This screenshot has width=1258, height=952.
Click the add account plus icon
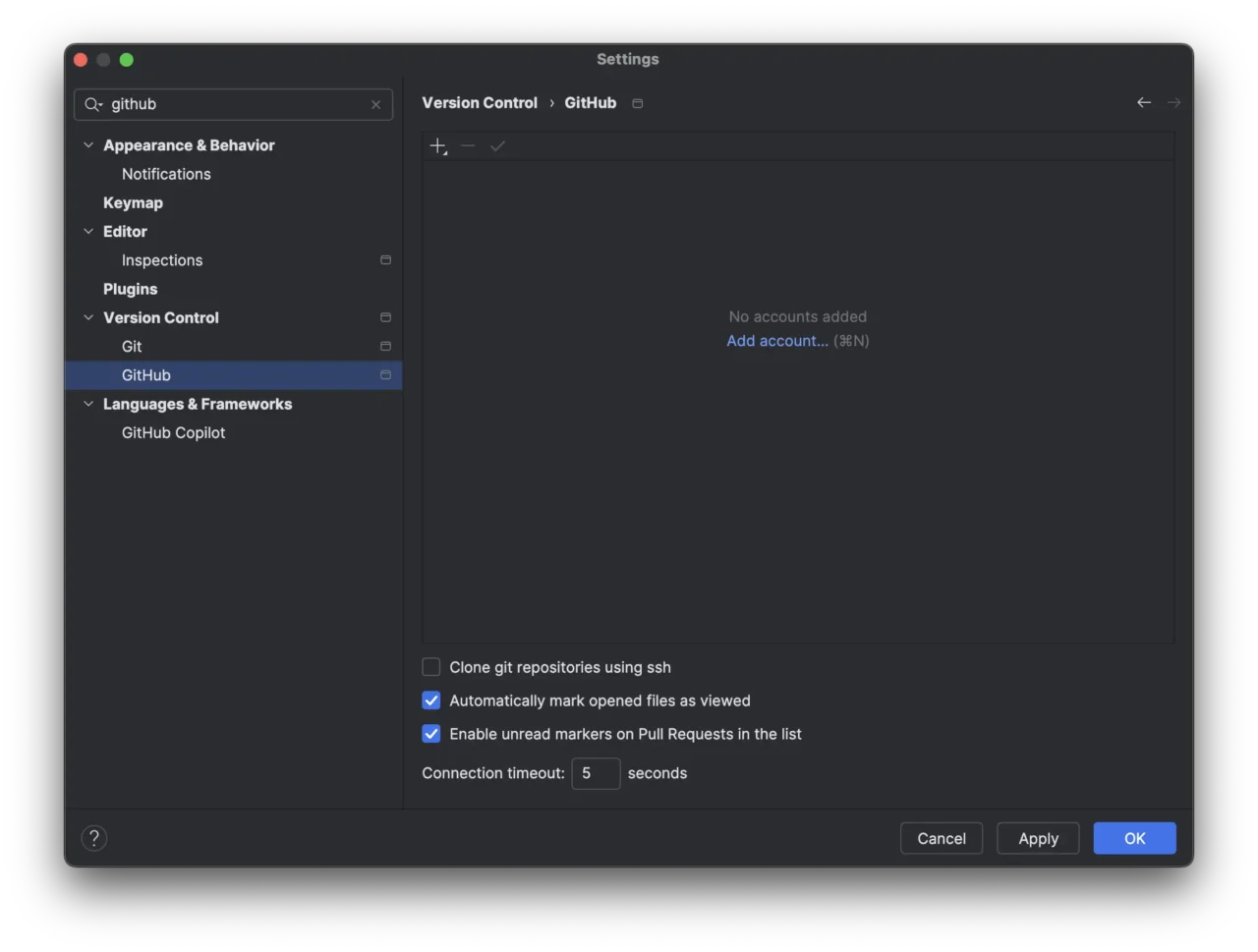tap(438, 146)
